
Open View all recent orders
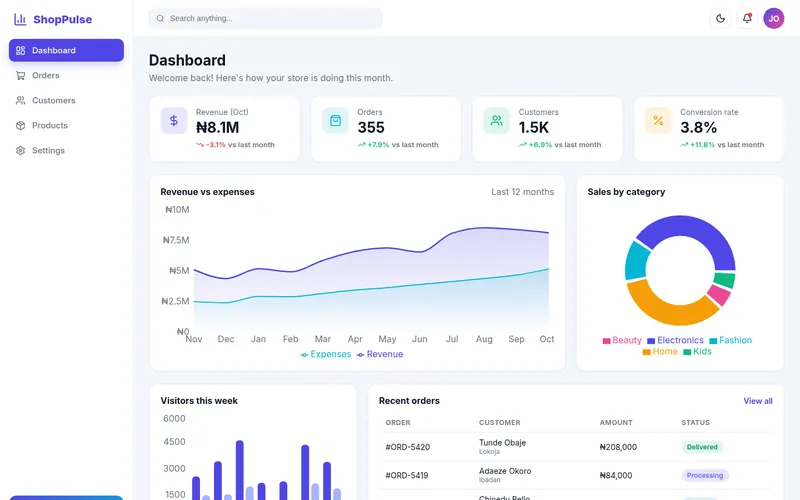(758, 401)
